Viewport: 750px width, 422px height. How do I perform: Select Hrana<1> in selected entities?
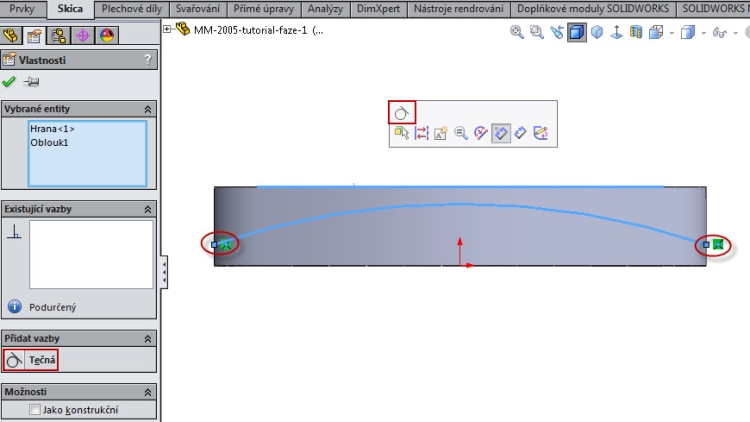[x=52, y=129]
